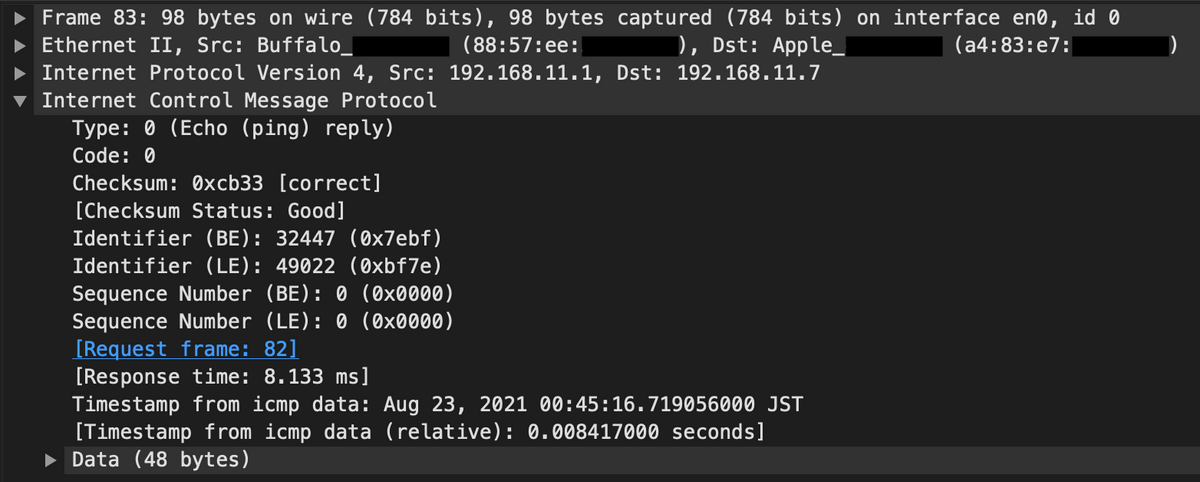Select the Timestamp from icmp data line
1200x482 pixels.
pos(438,405)
